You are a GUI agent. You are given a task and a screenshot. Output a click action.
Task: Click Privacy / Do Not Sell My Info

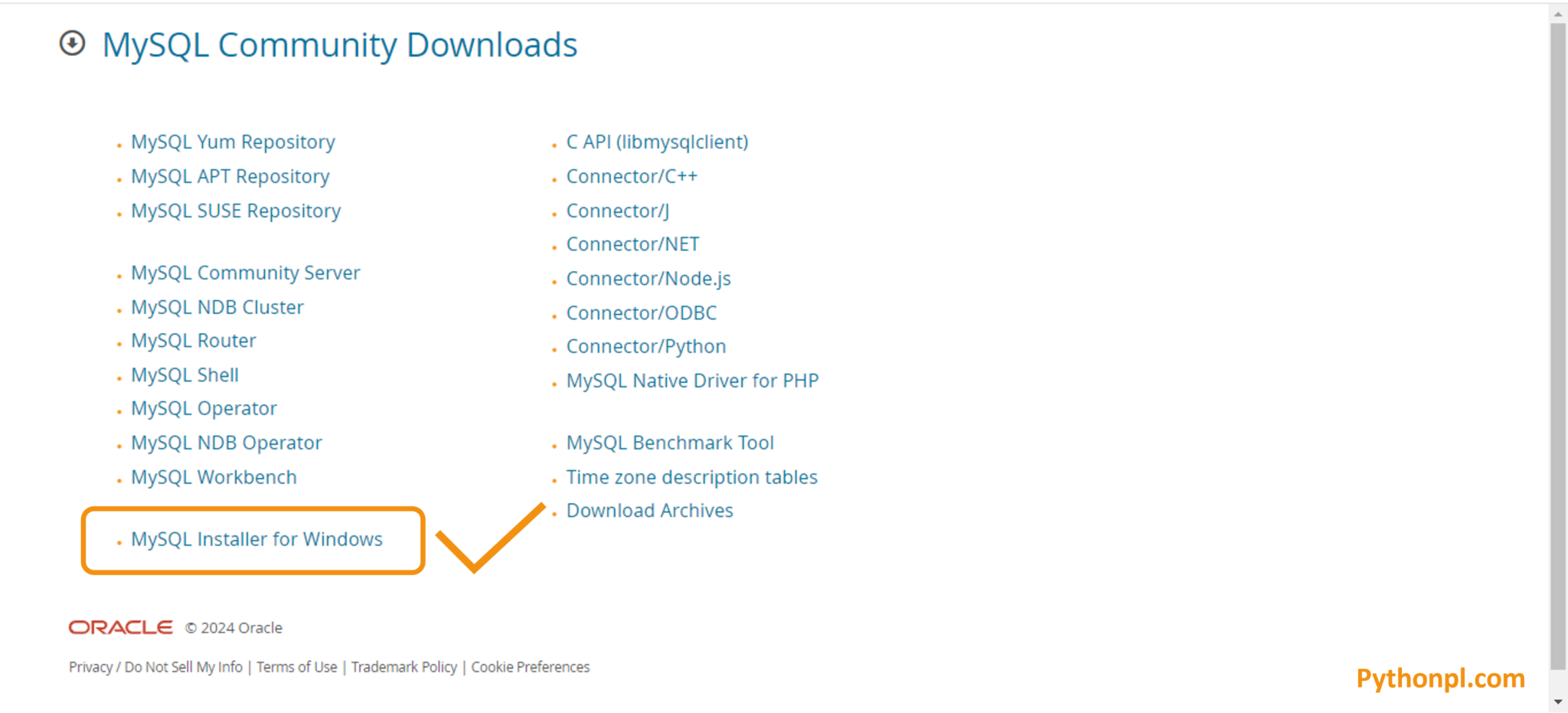(x=155, y=666)
